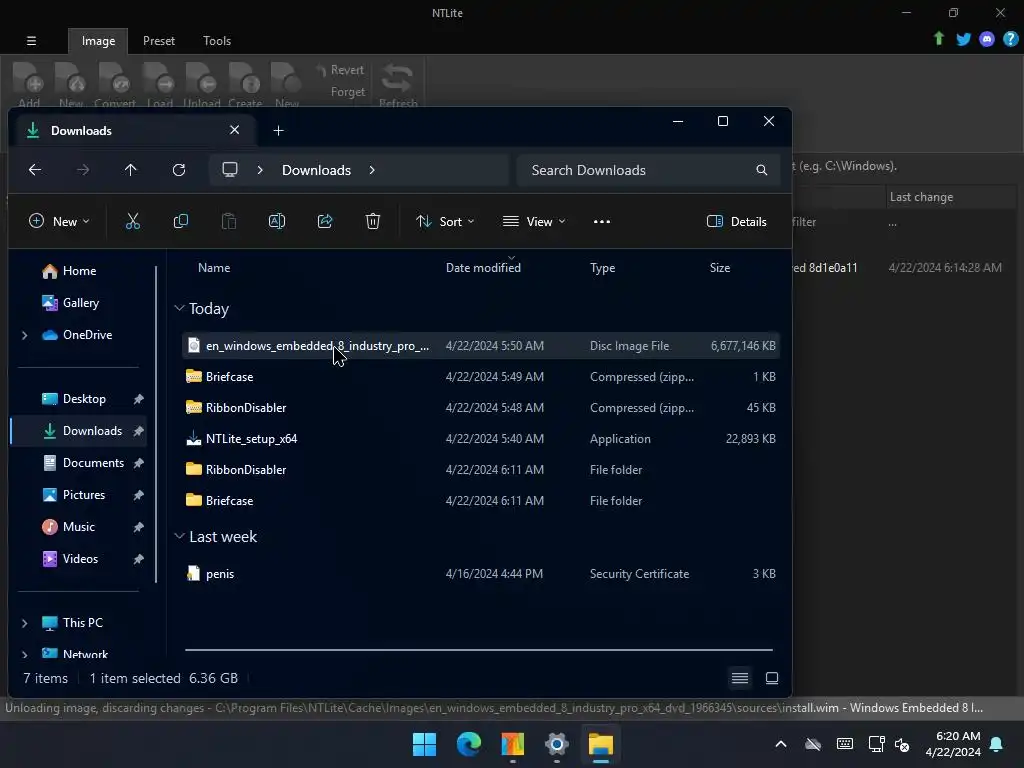Sort by Date modified column header
Viewport: 1024px width, 768px height.
pos(483,268)
